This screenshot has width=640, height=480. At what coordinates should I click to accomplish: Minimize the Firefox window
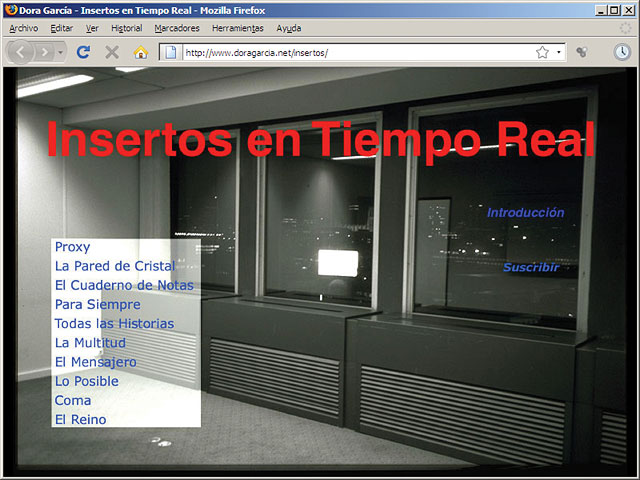[600, 10]
